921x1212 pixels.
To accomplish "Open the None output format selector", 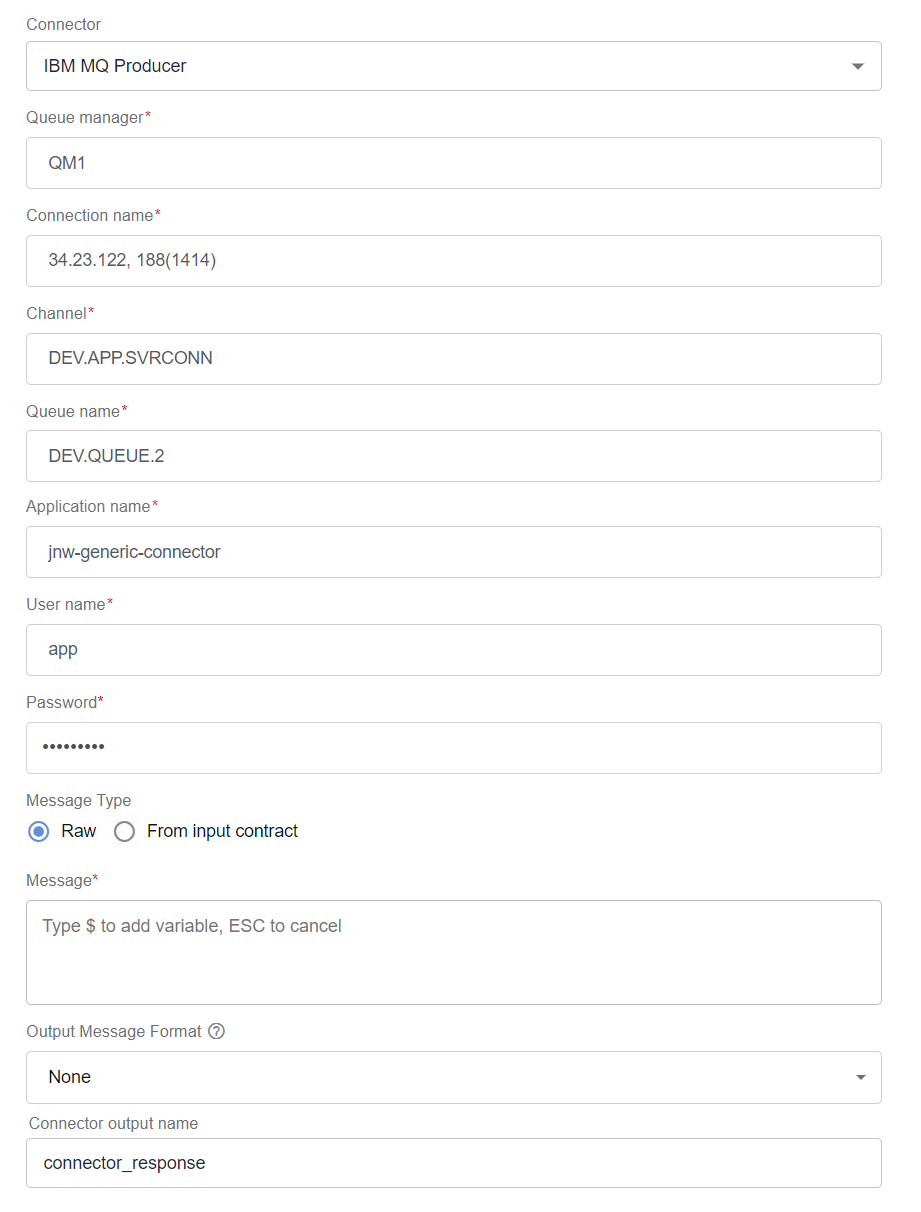I will [x=454, y=1077].
